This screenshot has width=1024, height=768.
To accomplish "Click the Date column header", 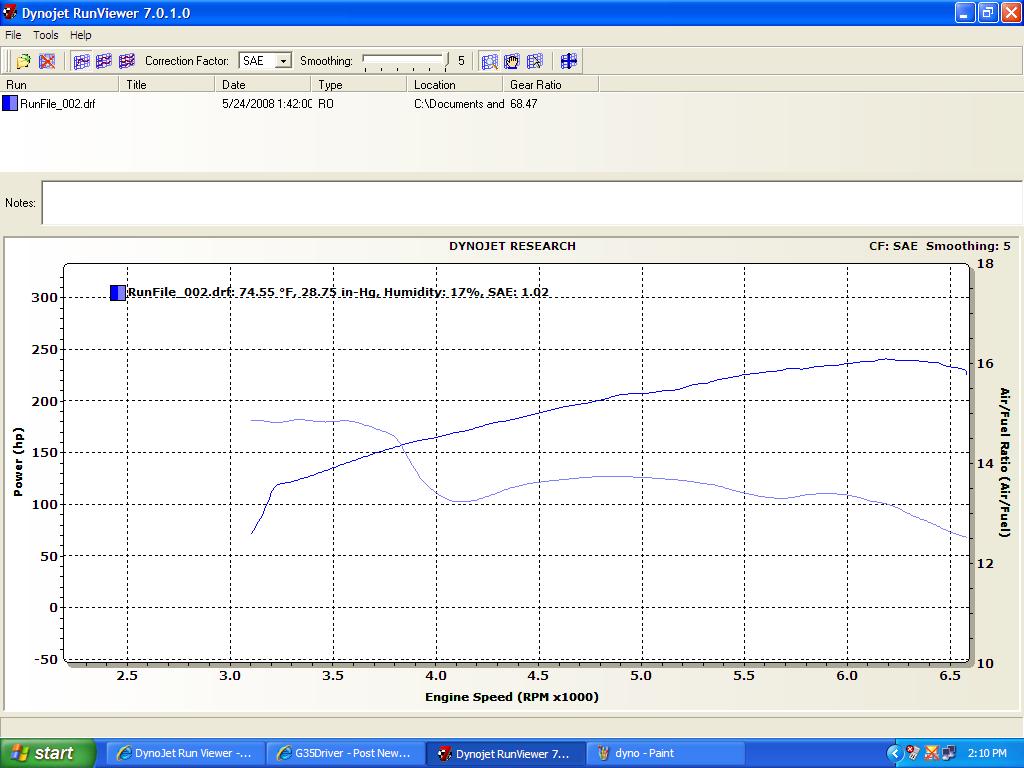I will click(x=262, y=84).
